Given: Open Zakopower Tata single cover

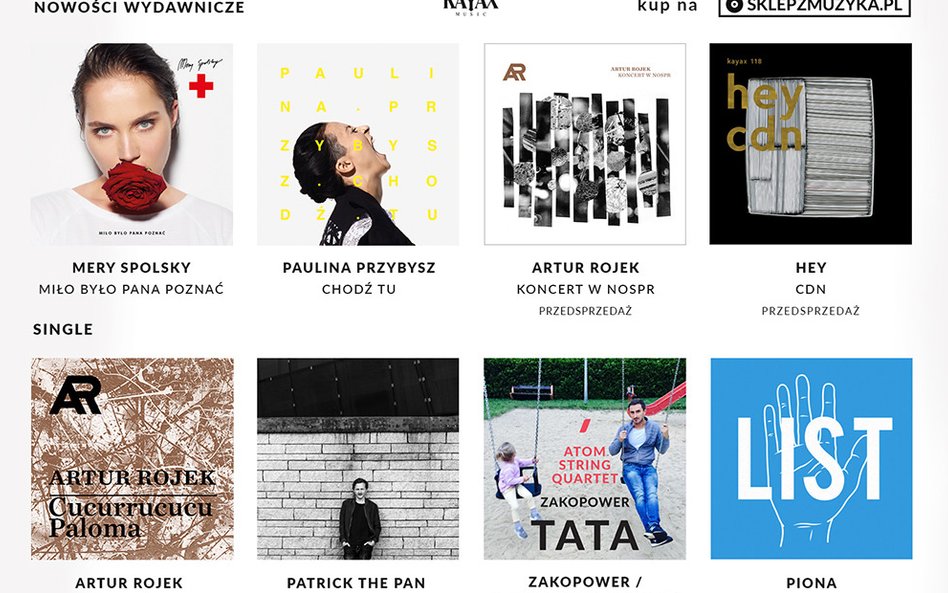Looking at the screenshot, I should tap(585, 459).
